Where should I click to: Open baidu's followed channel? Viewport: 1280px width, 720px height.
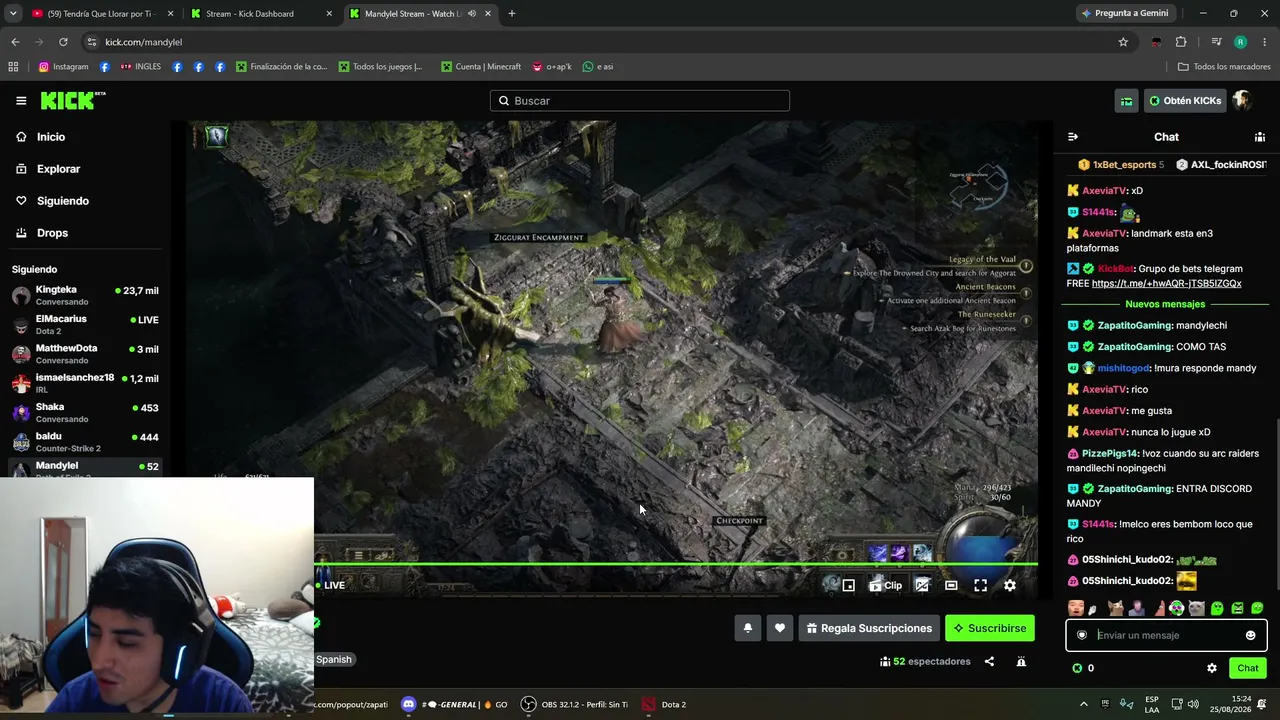click(85, 442)
